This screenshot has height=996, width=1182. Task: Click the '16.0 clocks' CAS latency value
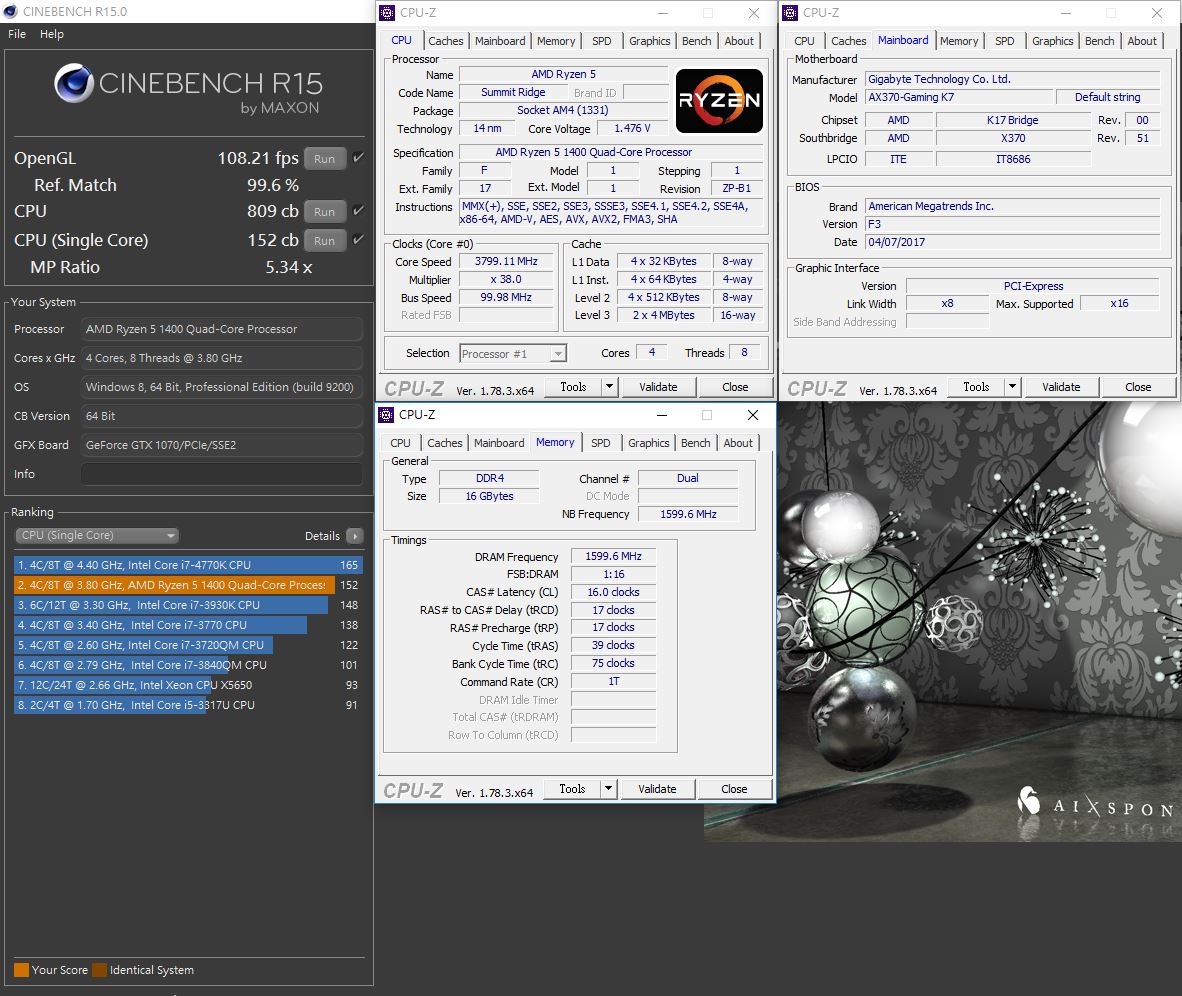tap(613, 592)
